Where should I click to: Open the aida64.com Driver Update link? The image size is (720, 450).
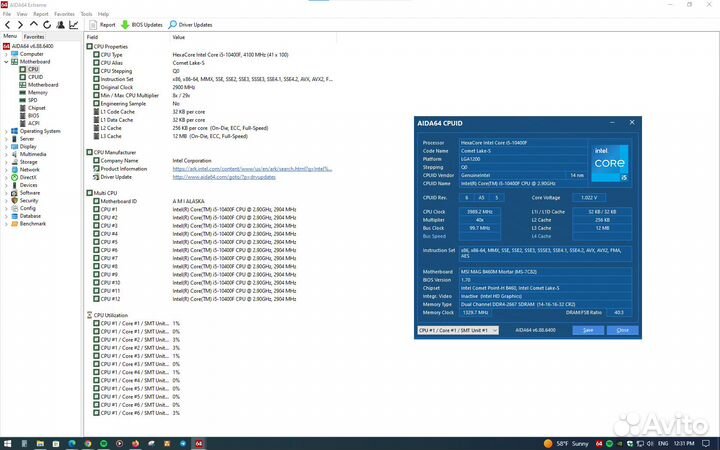tap(224, 177)
